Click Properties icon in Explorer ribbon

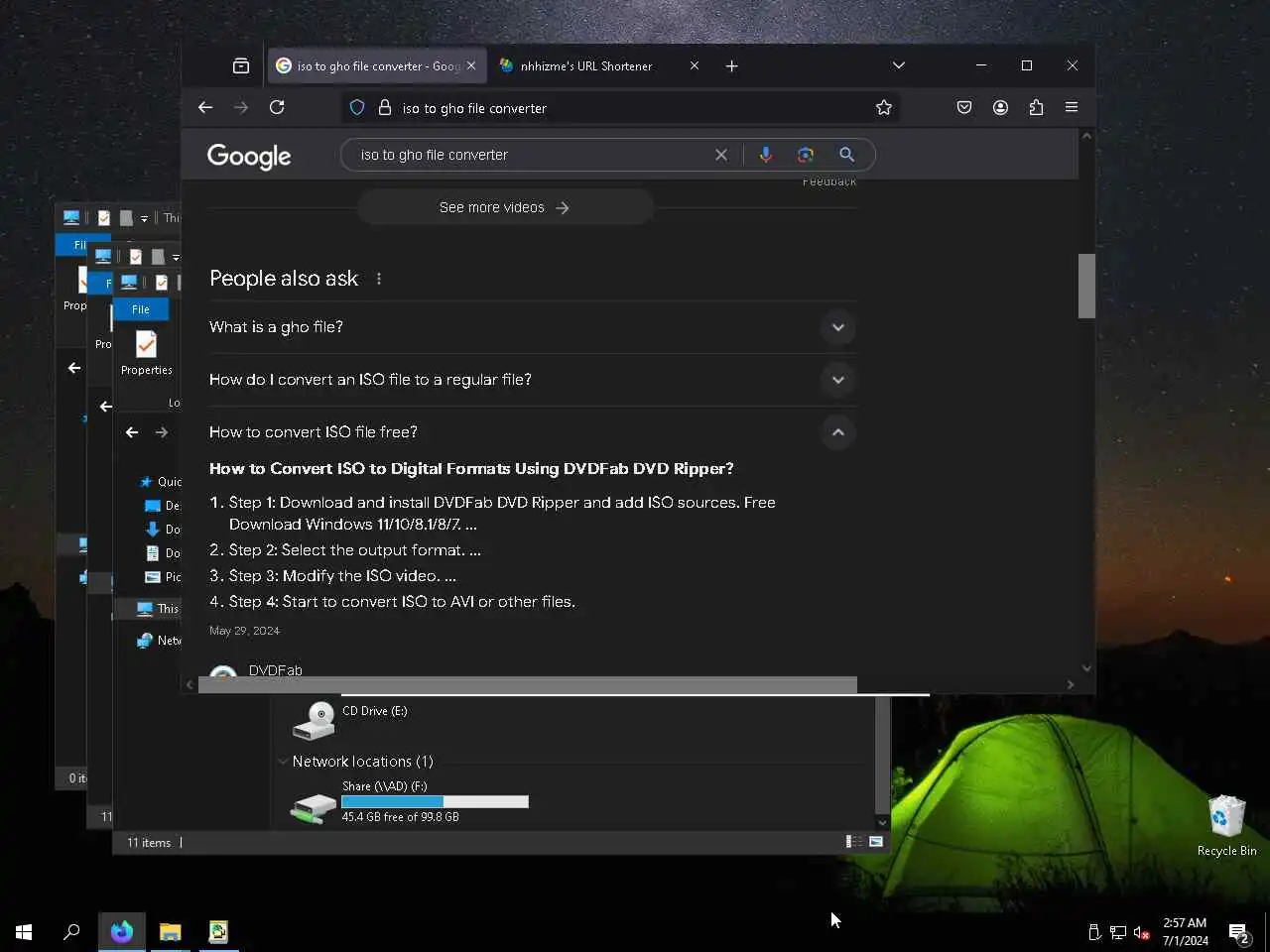pos(147,353)
